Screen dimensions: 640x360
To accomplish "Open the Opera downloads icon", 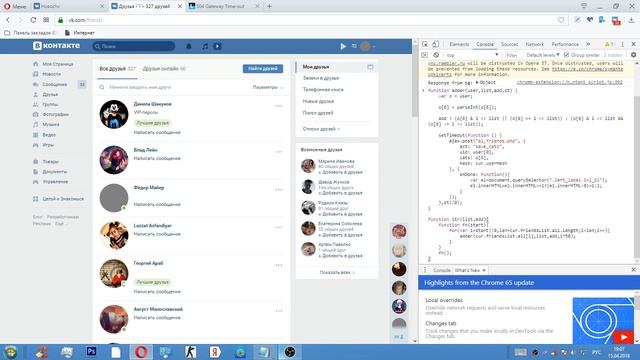I will 631,20.
